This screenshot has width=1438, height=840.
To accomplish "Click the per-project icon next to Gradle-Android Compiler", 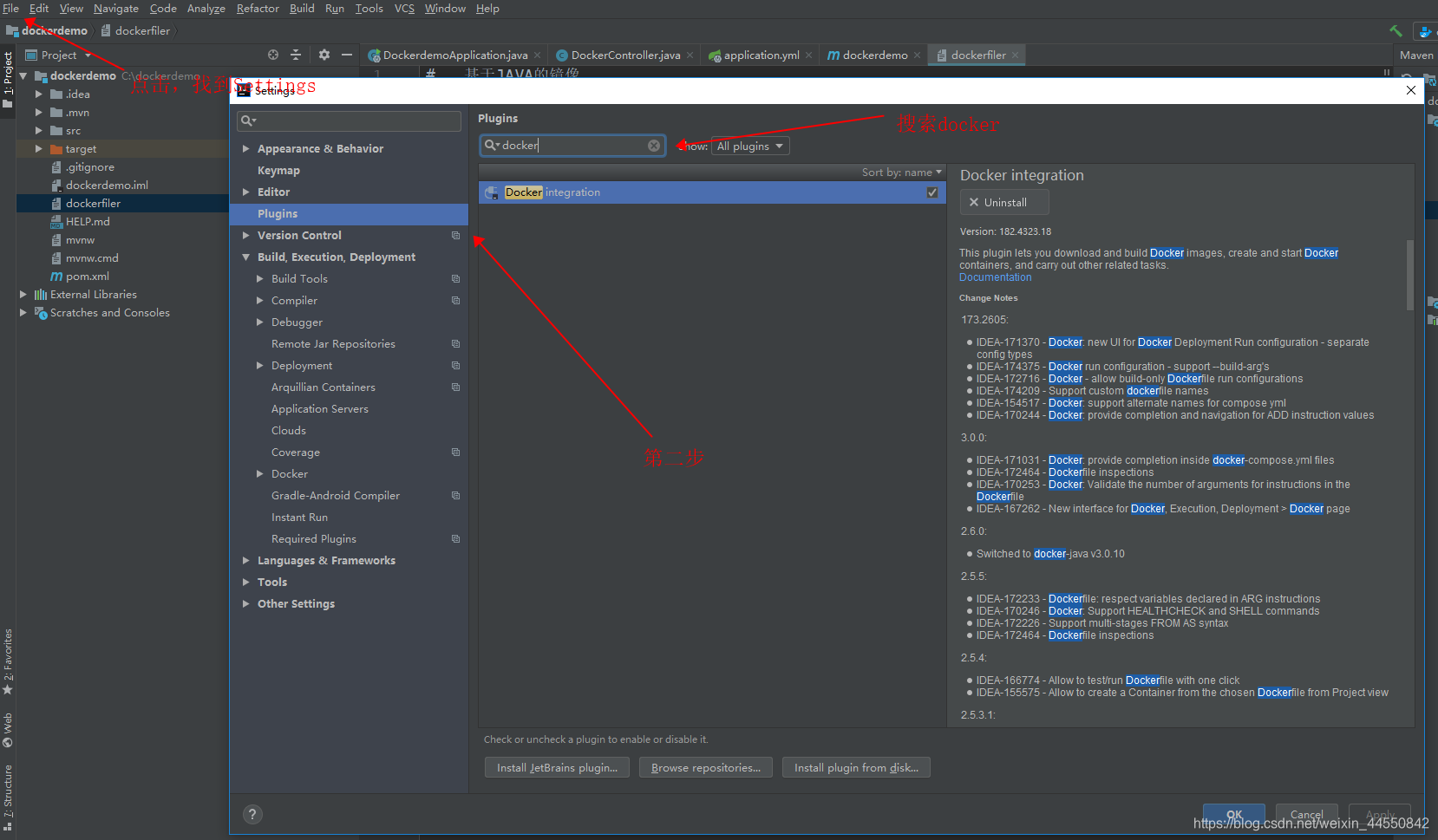I will click(455, 495).
